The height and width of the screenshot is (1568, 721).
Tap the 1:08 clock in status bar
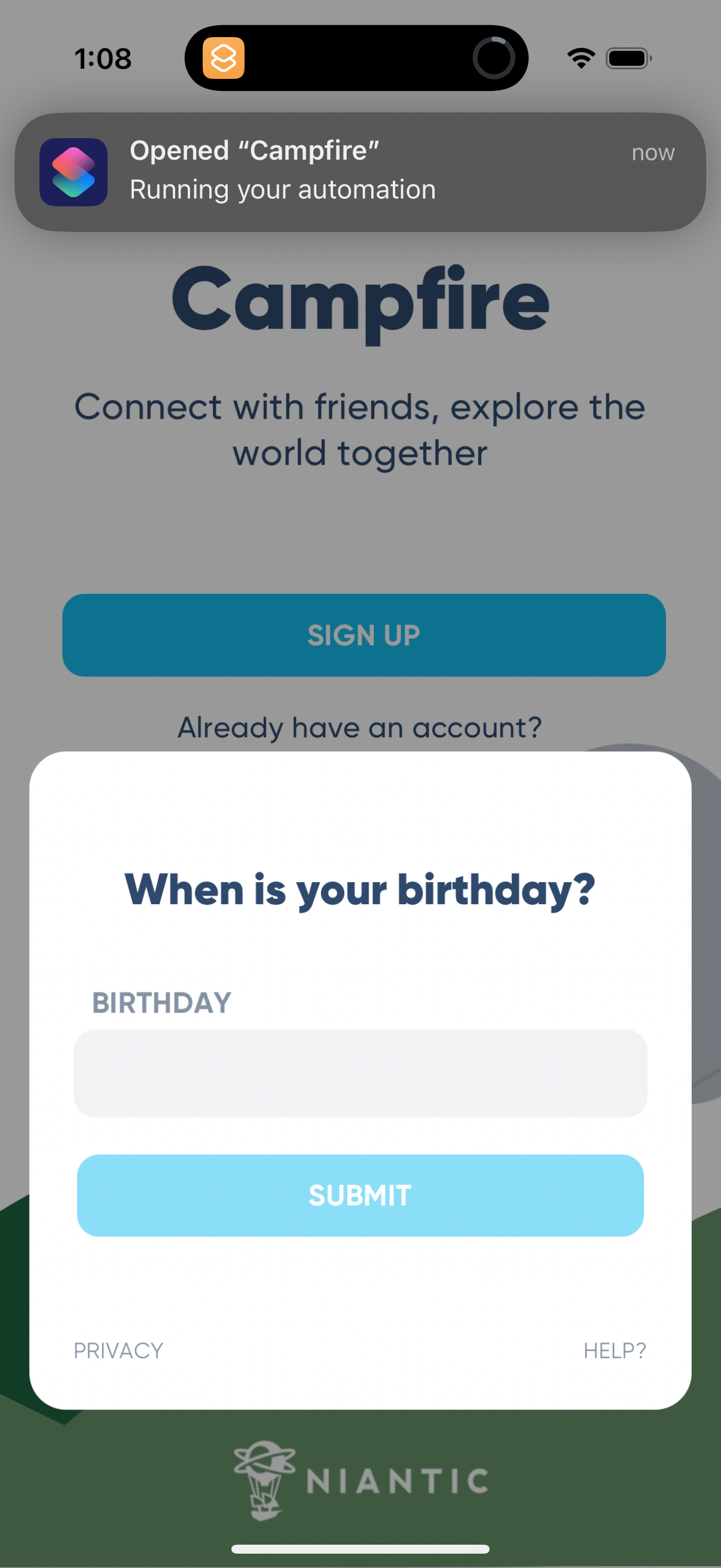point(103,59)
